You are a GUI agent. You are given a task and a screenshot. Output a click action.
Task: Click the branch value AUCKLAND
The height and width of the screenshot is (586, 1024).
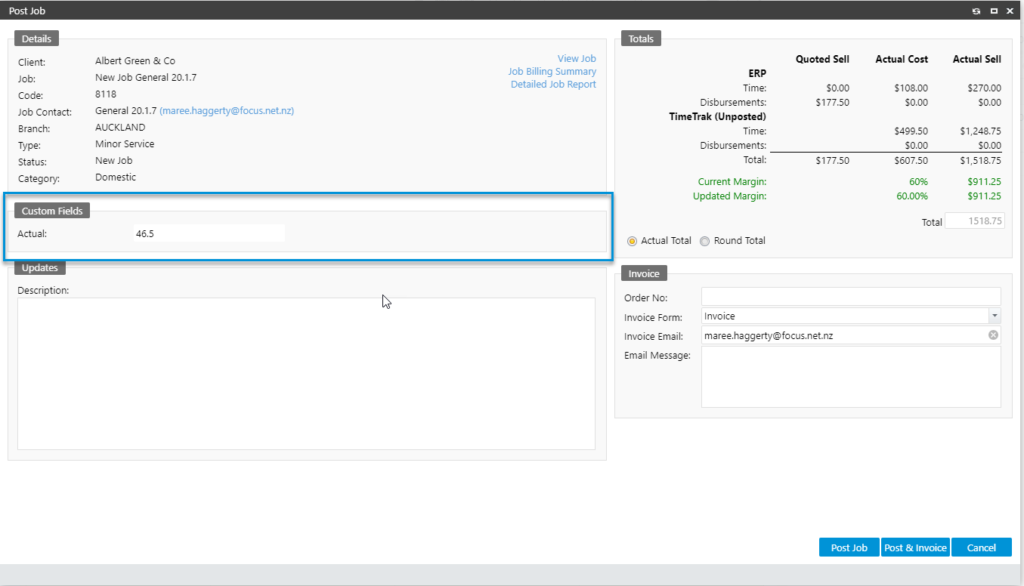click(120, 127)
